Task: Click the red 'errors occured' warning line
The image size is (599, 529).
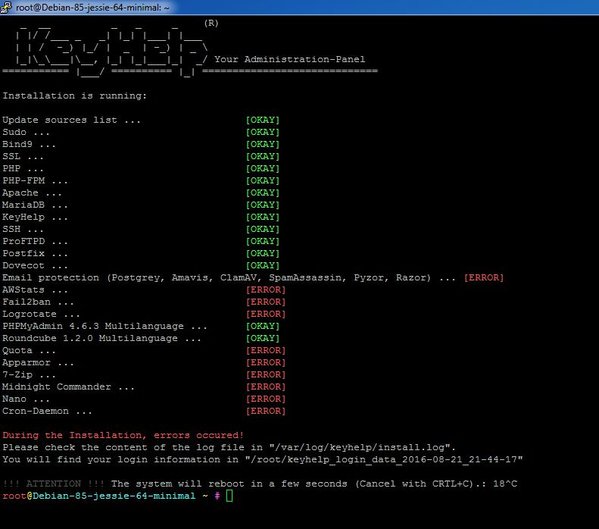Action: pos(123,435)
